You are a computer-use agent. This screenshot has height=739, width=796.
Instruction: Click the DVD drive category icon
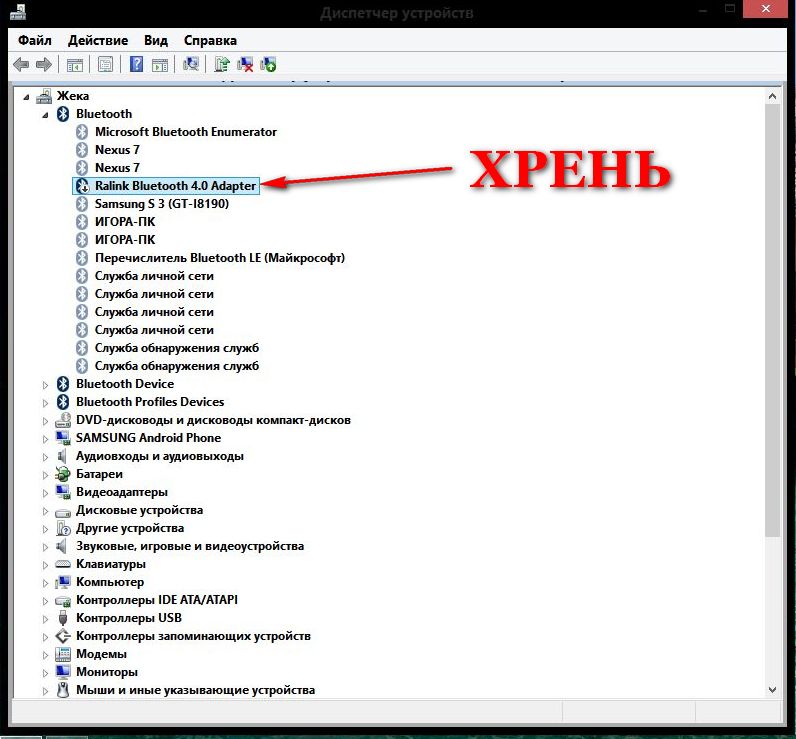click(63, 420)
